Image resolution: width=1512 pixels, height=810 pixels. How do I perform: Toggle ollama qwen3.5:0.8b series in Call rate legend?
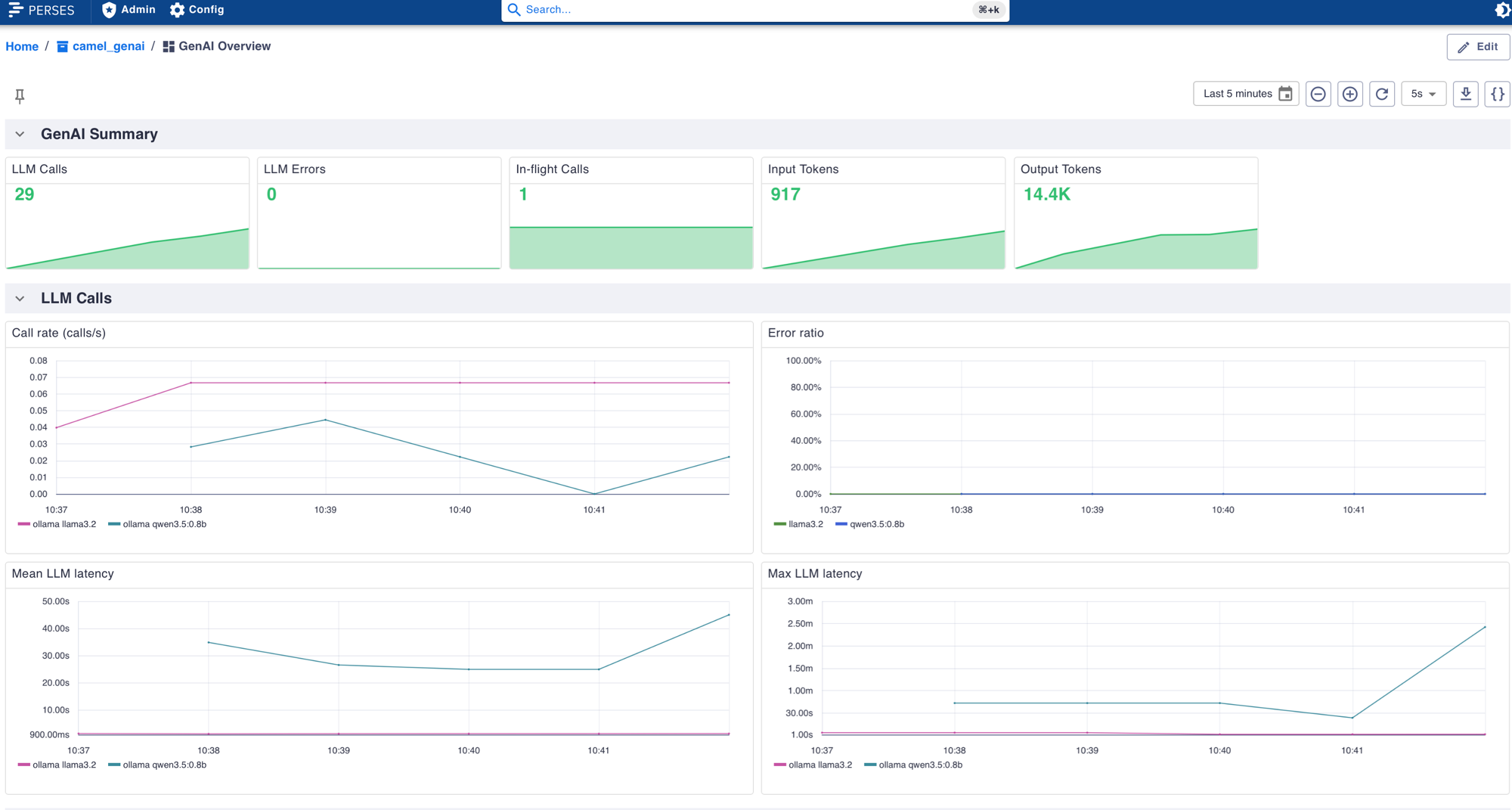point(157,524)
